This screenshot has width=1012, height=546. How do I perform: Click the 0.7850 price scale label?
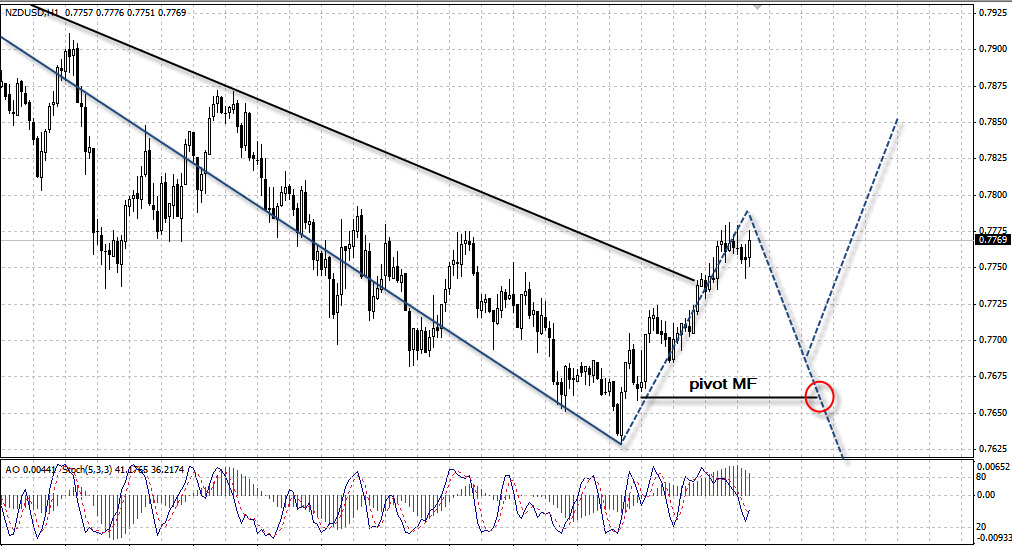pyautogui.click(x=992, y=121)
